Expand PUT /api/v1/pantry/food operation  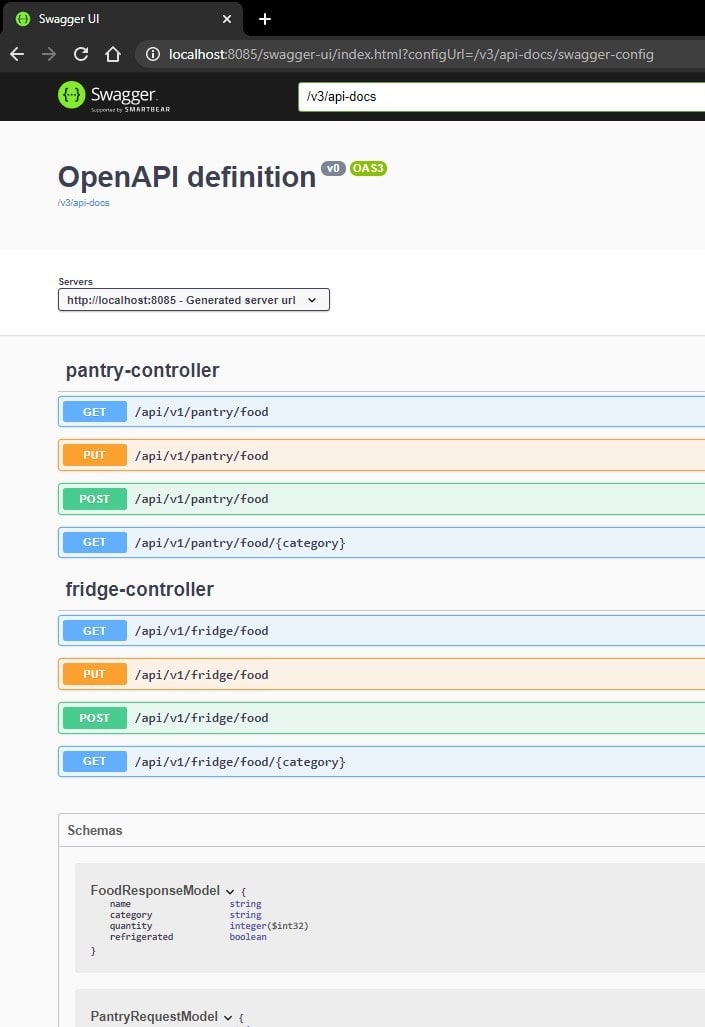click(x=381, y=455)
